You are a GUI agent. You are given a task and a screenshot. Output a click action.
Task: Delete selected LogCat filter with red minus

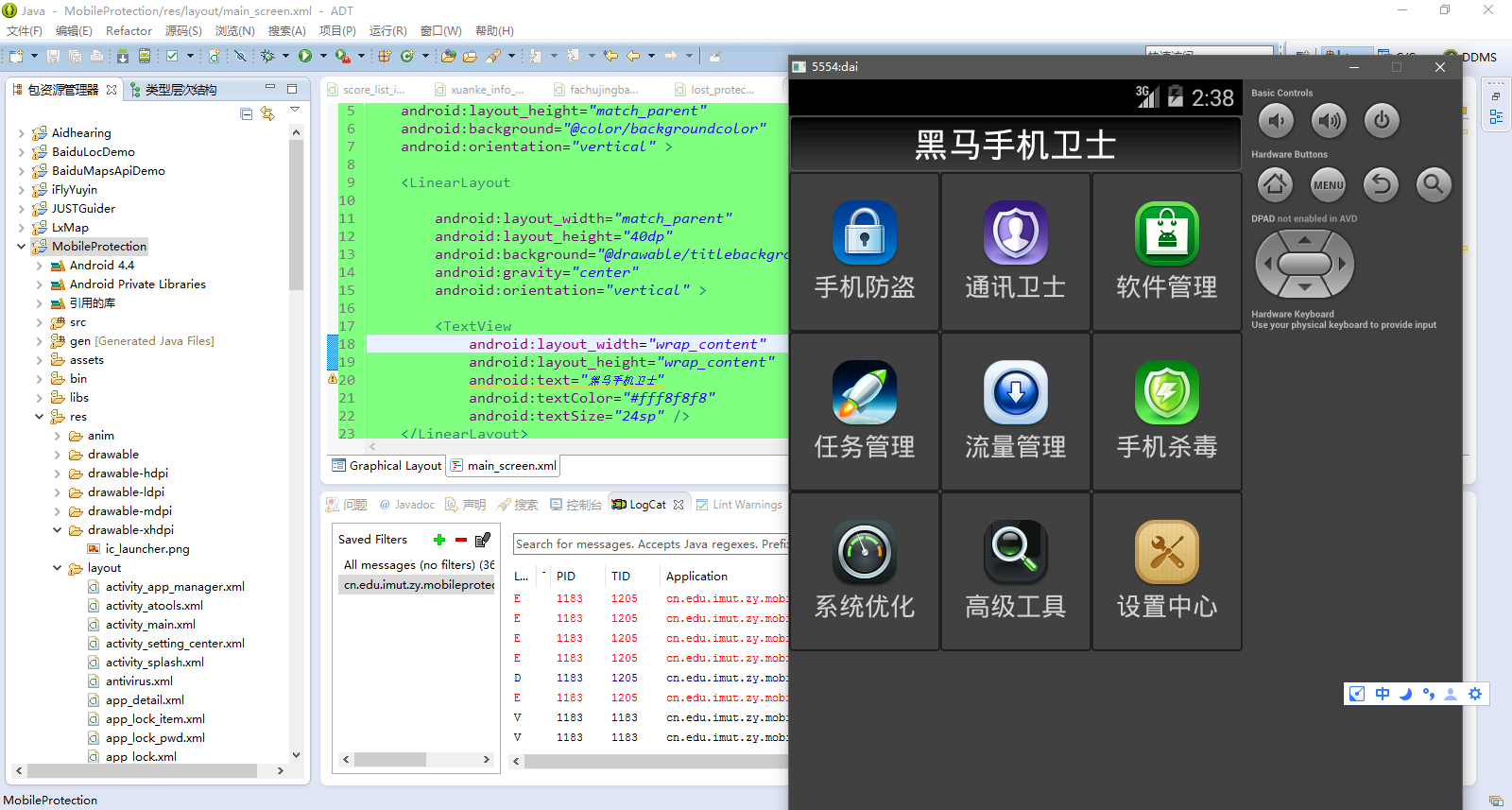(461, 540)
